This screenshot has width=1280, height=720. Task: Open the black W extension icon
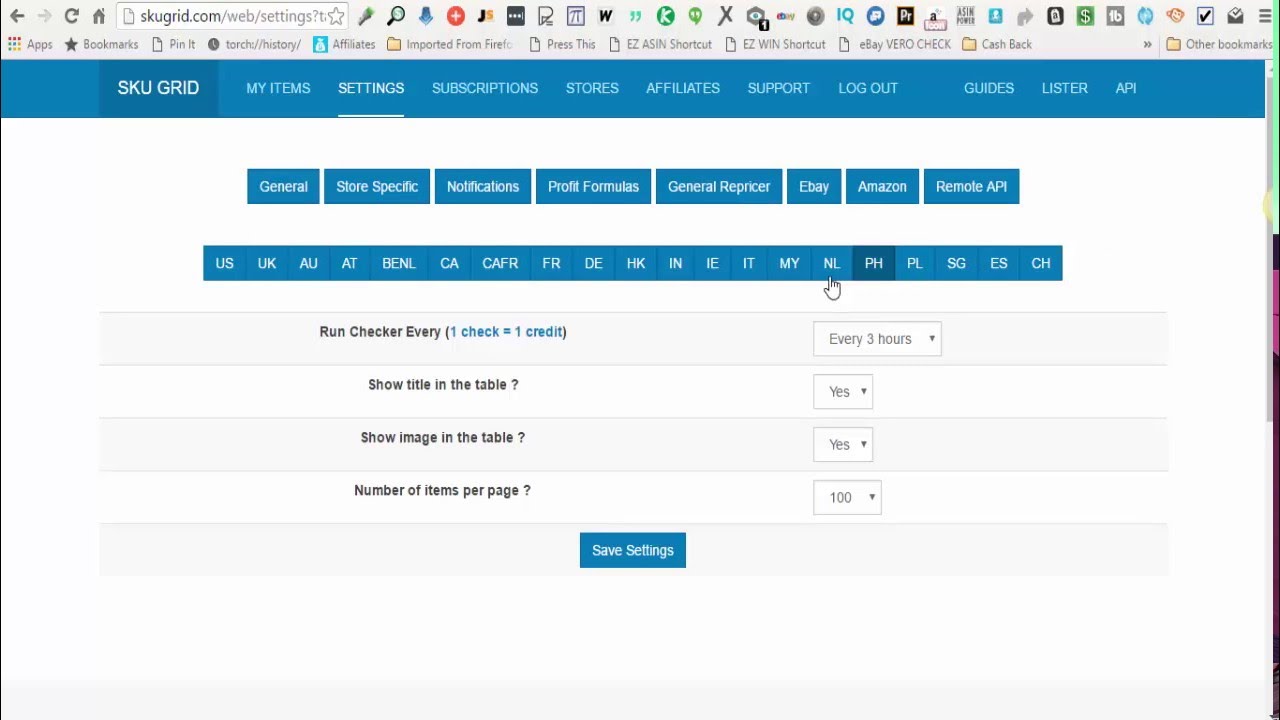(606, 16)
